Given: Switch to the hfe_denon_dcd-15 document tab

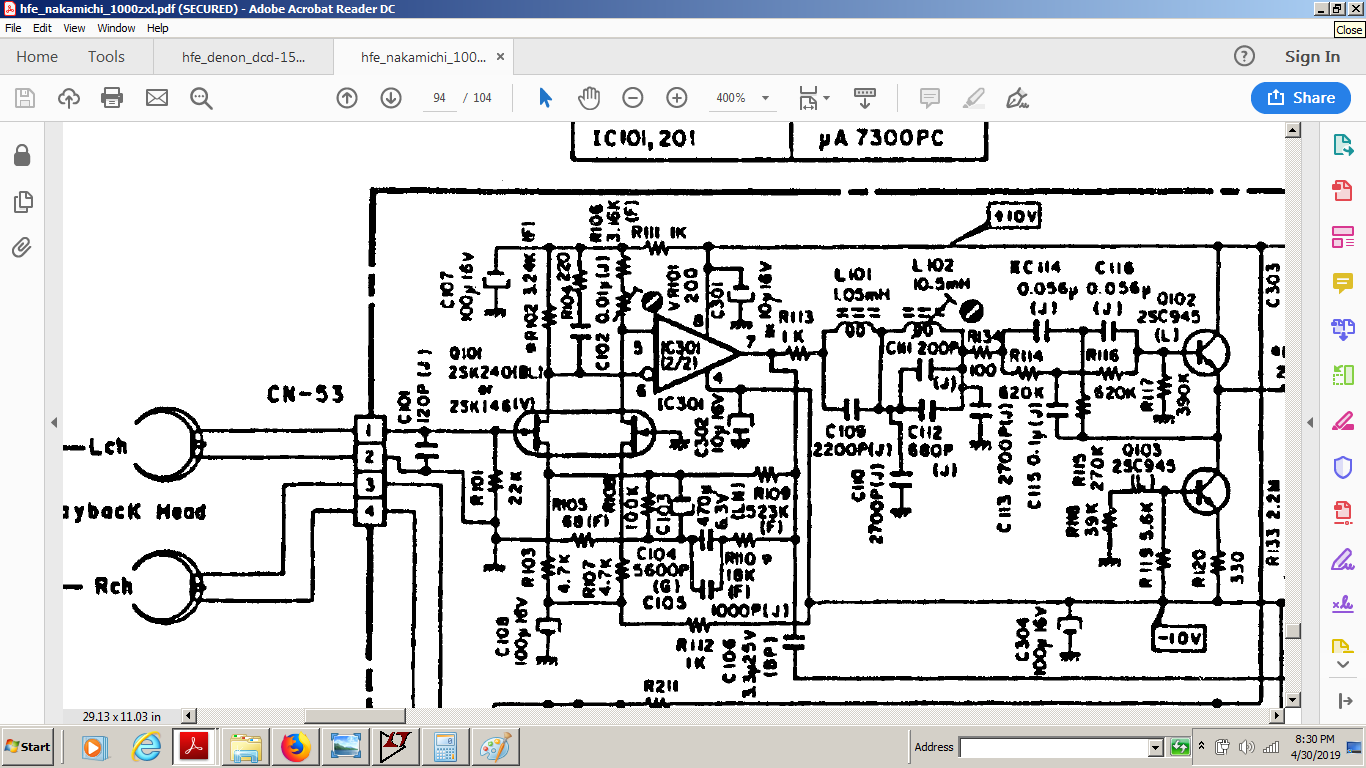Looking at the screenshot, I should [243, 57].
